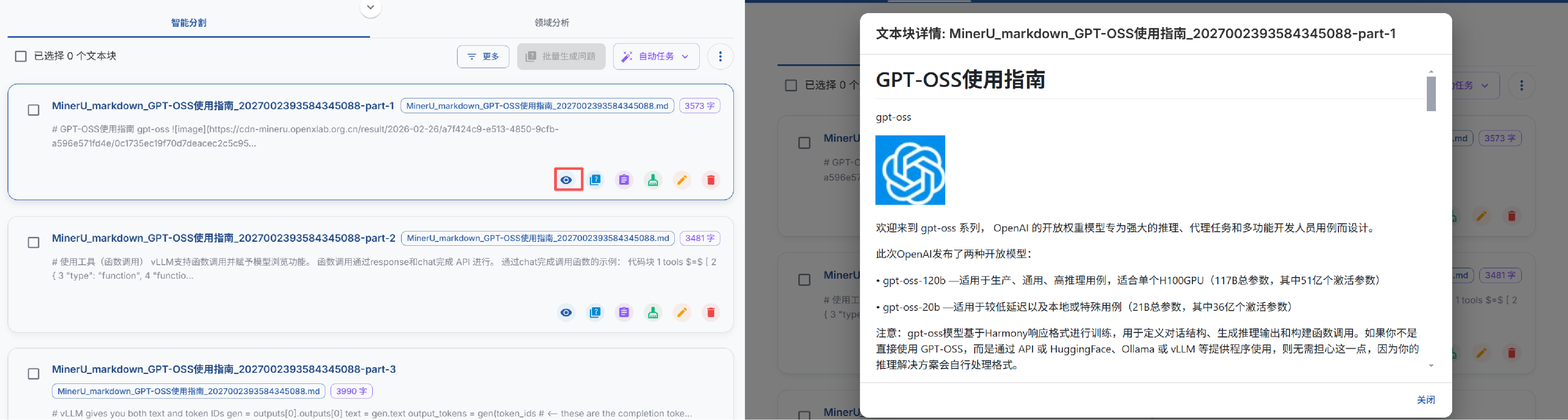The image size is (1568, 420).
Task: Click the clipboard icon on part-1 block
Action: 623,180
